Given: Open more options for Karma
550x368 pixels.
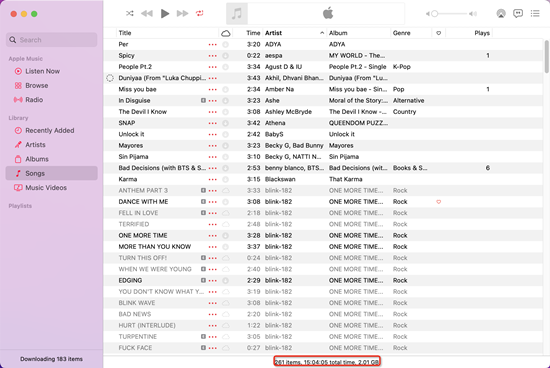Looking at the screenshot, I should pos(213,179).
